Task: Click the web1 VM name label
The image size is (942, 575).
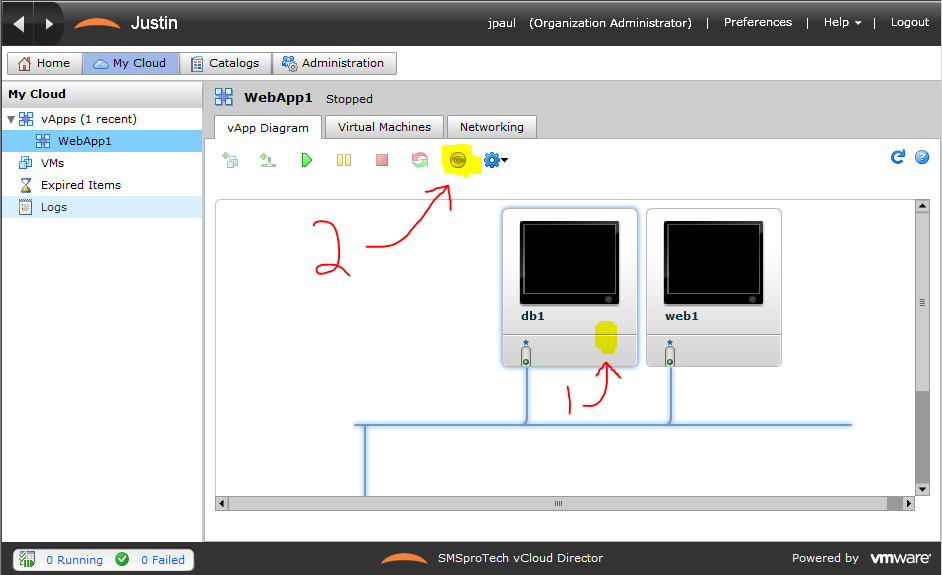Action: coord(682,316)
